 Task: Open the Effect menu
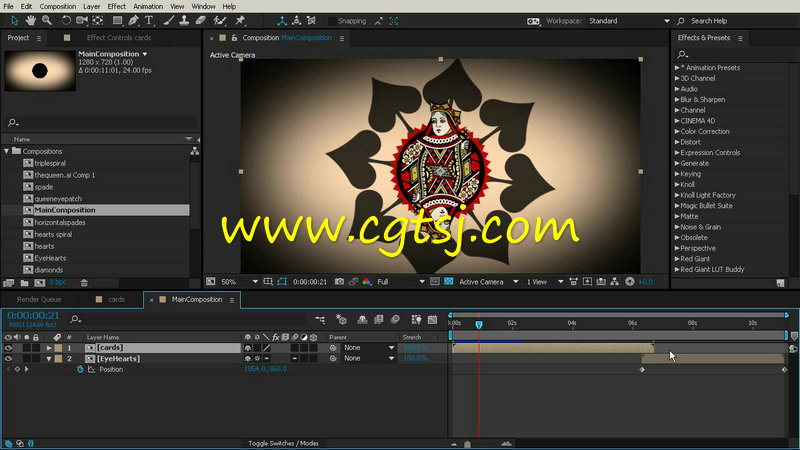(x=116, y=6)
